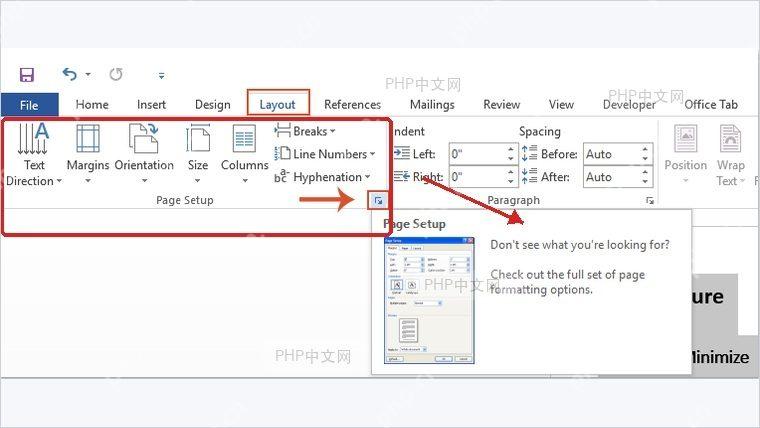Click the Position icon
The width and height of the screenshot is (760, 428).
pyautogui.click(x=686, y=139)
